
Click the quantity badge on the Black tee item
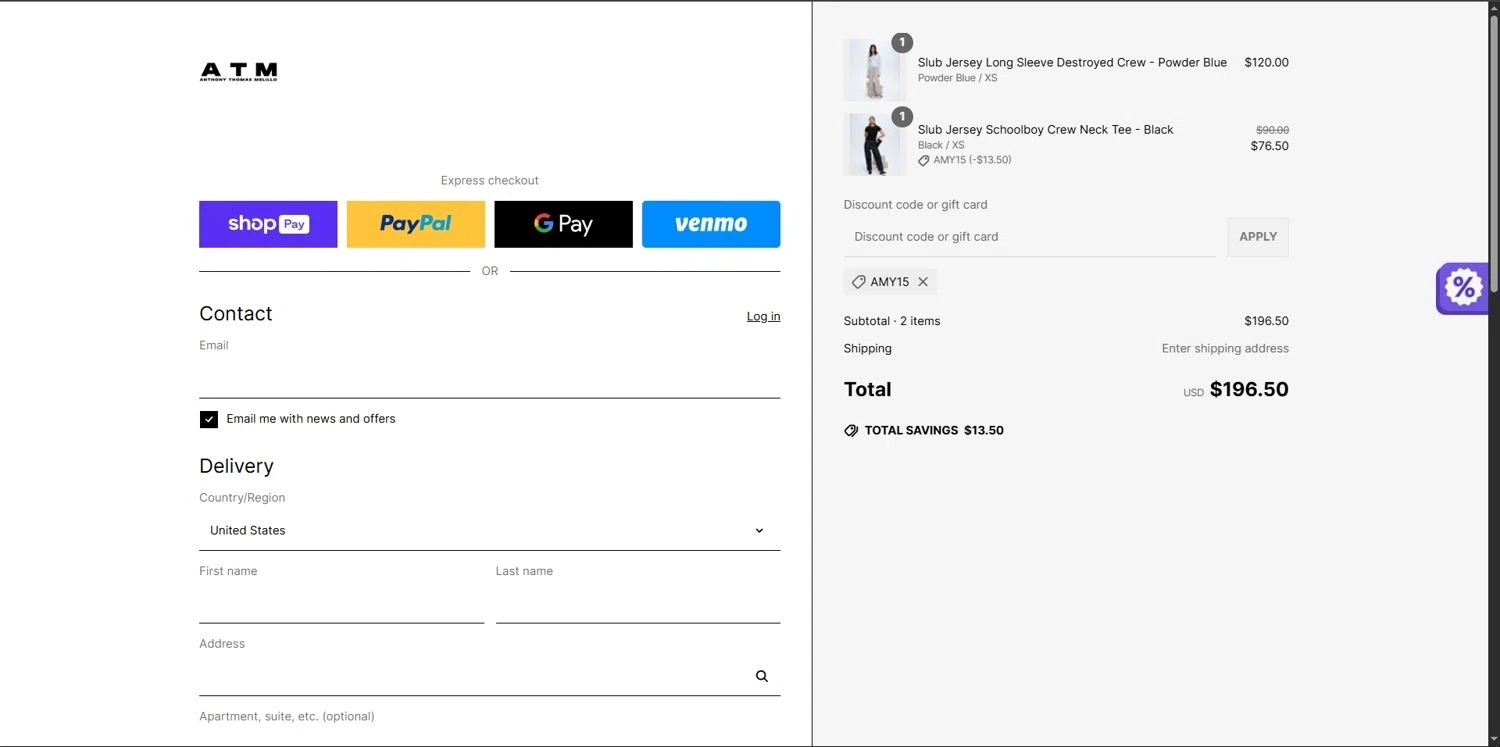902,117
